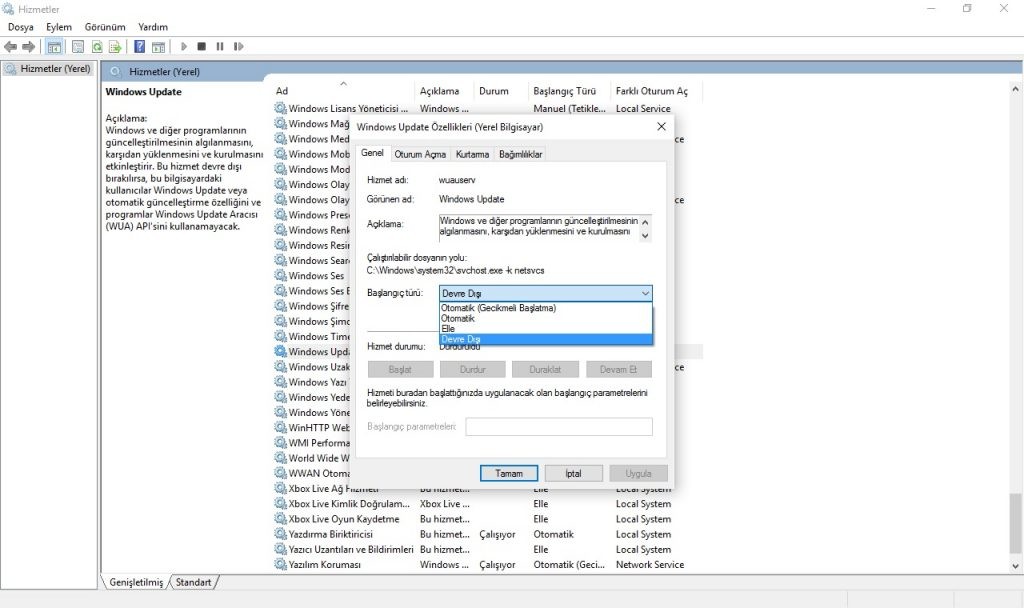Click the Start service play icon
This screenshot has height=608, width=1024.
point(184,46)
